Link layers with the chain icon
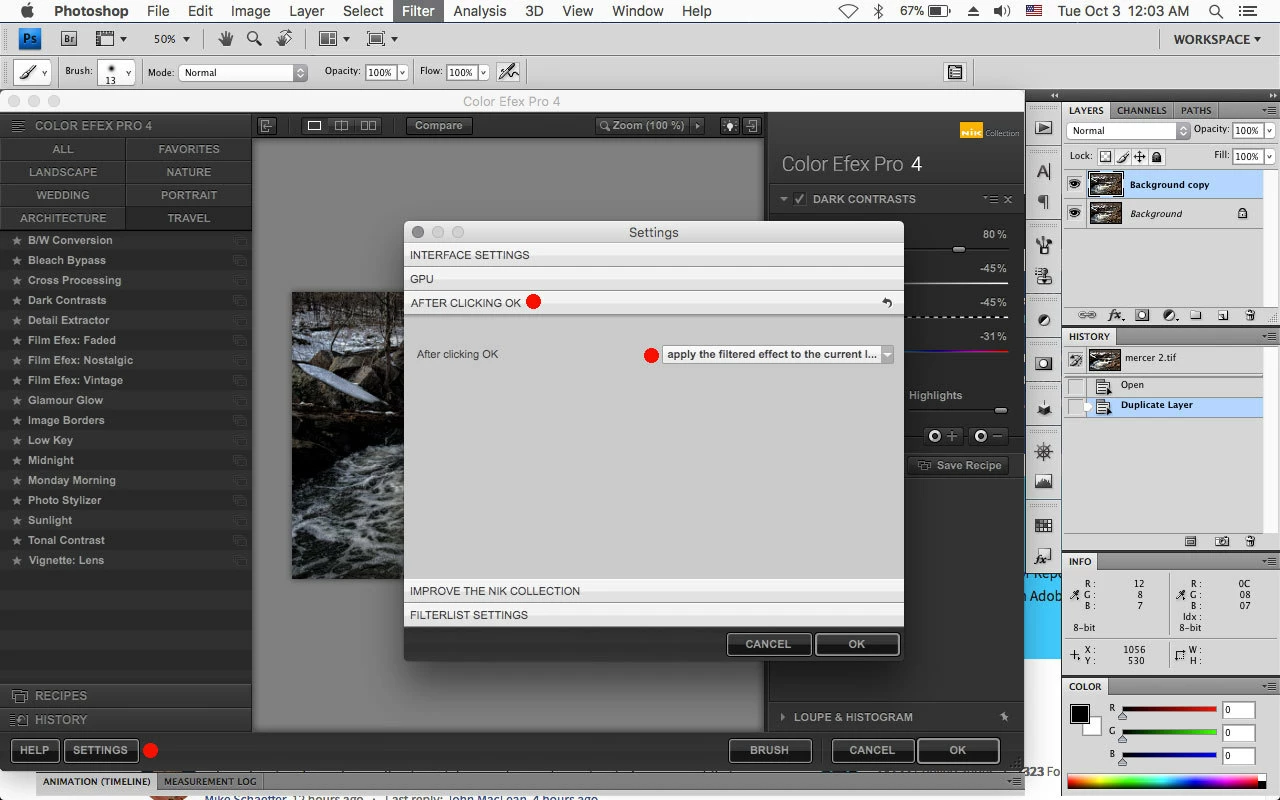1280x800 pixels. pyautogui.click(x=1088, y=315)
